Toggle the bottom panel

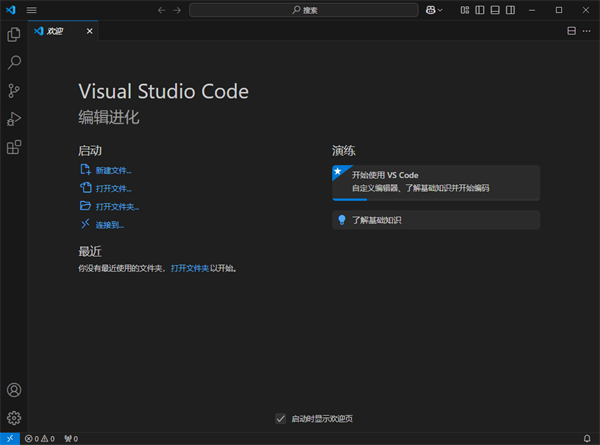coord(495,10)
